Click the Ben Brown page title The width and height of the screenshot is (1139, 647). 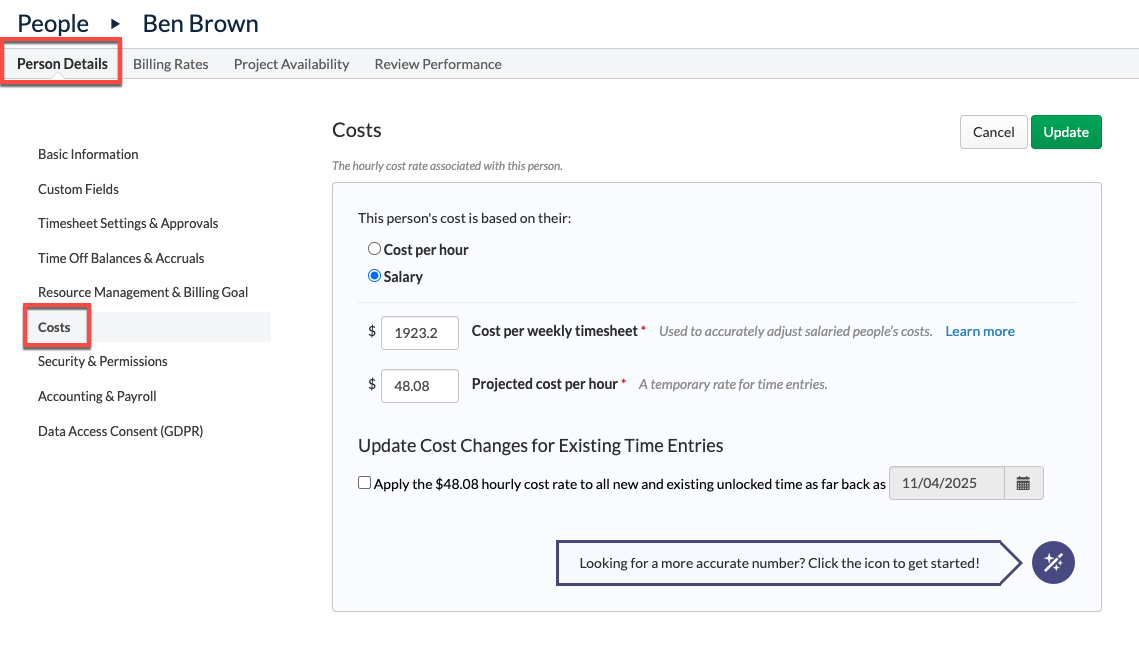(200, 23)
